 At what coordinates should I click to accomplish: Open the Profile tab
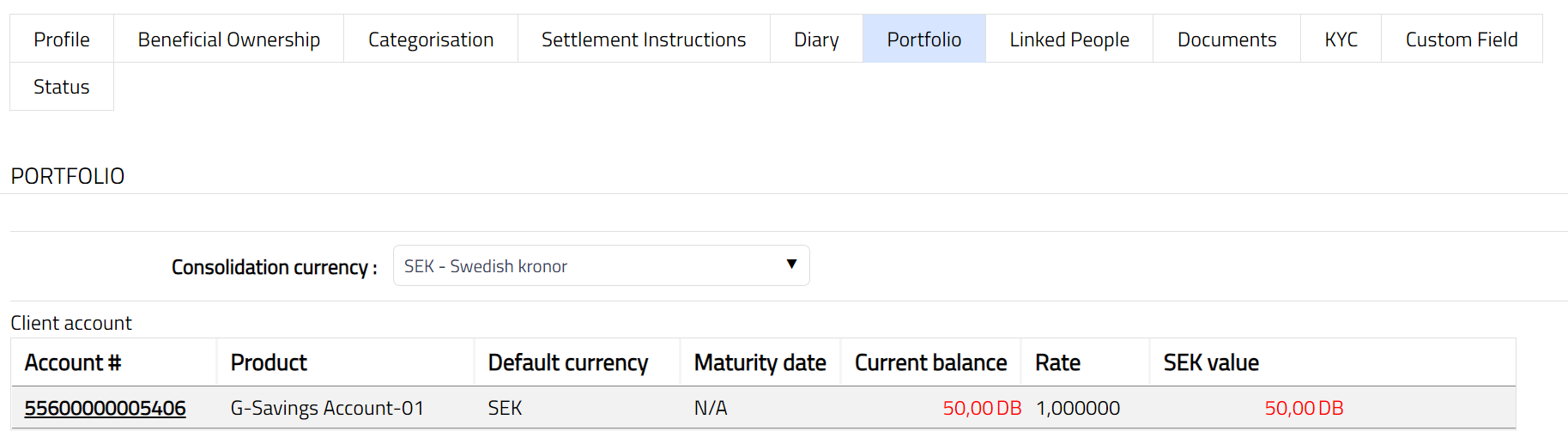tap(62, 40)
